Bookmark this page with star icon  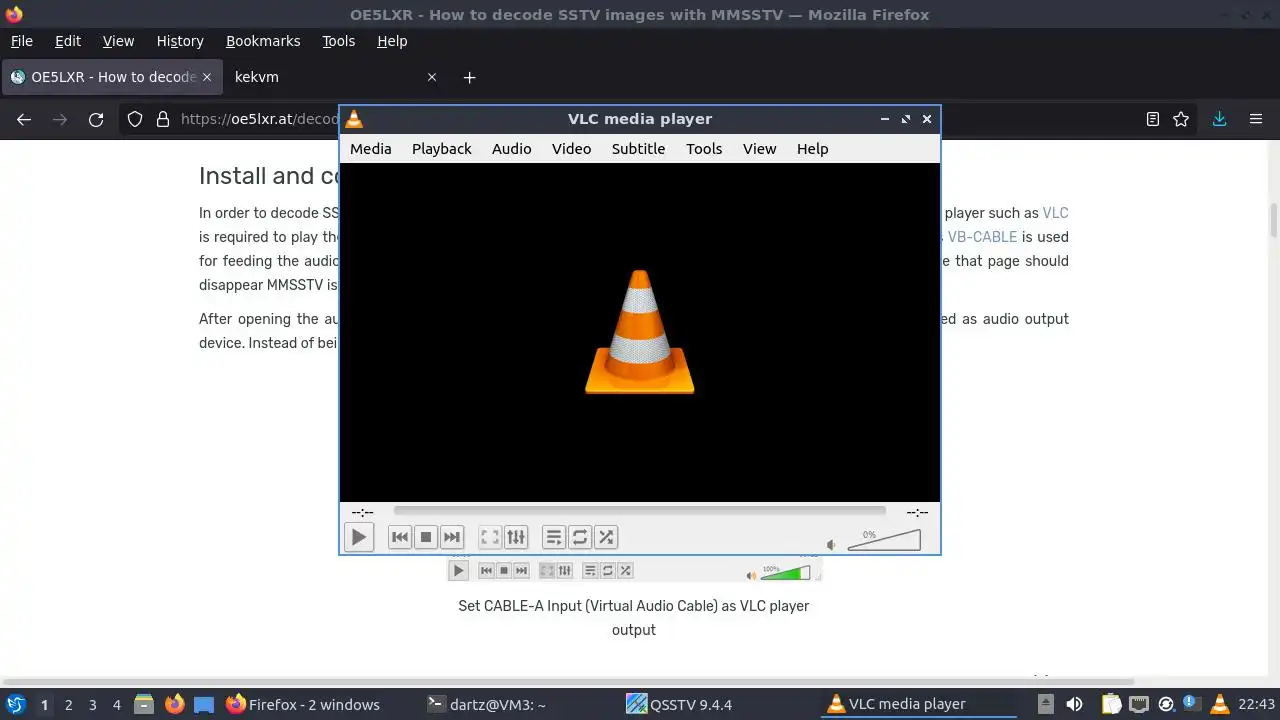1181,119
